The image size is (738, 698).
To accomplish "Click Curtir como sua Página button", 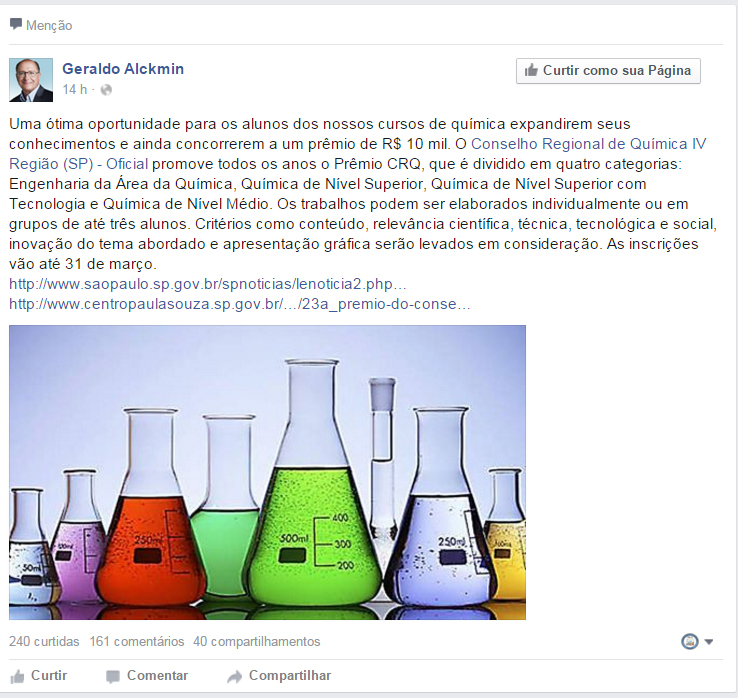I will [608, 71].
